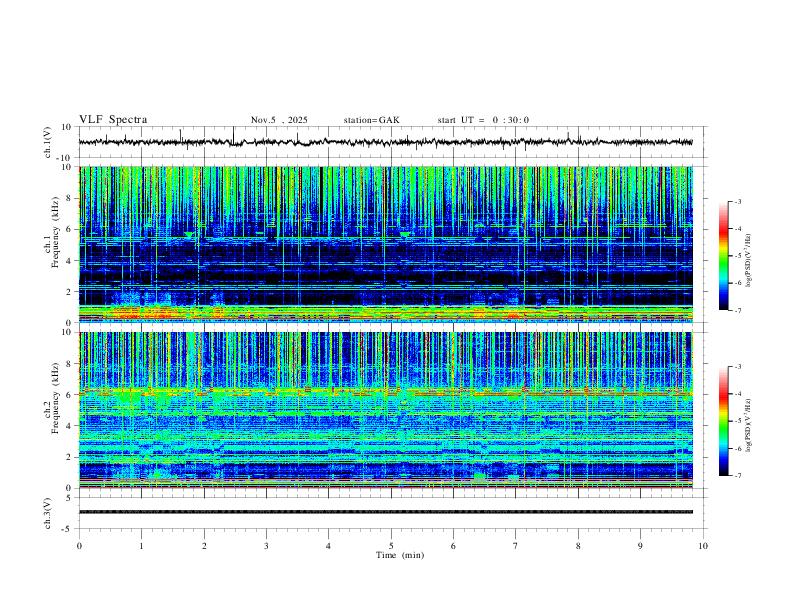Click the "start UT = 0 :30: 0" label
Image resolution: width=792 pixels, height=612 pixels.
483,120
